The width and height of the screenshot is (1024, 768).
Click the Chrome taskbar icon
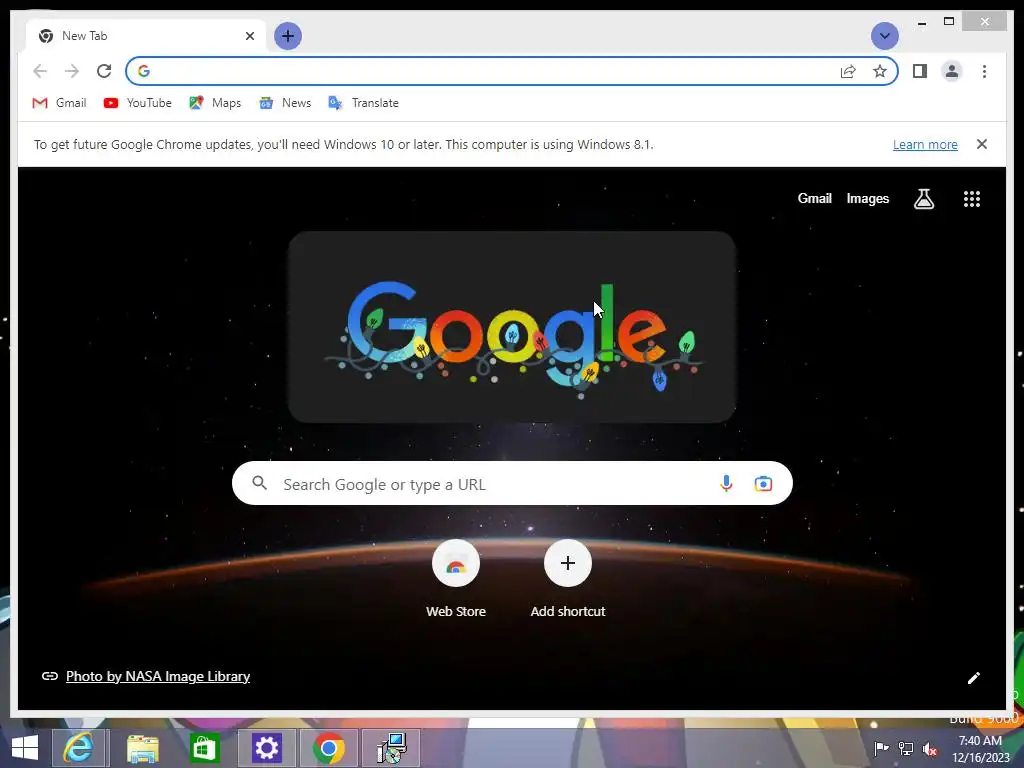[x=328, y=748]
